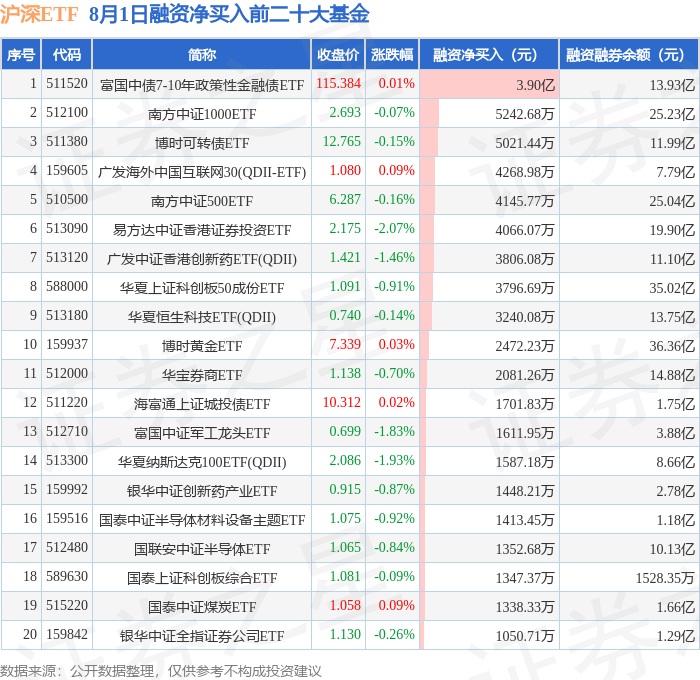Screen dimensions: 700x680
Task: Select change value -2.07%
Action: pos(394,229)
